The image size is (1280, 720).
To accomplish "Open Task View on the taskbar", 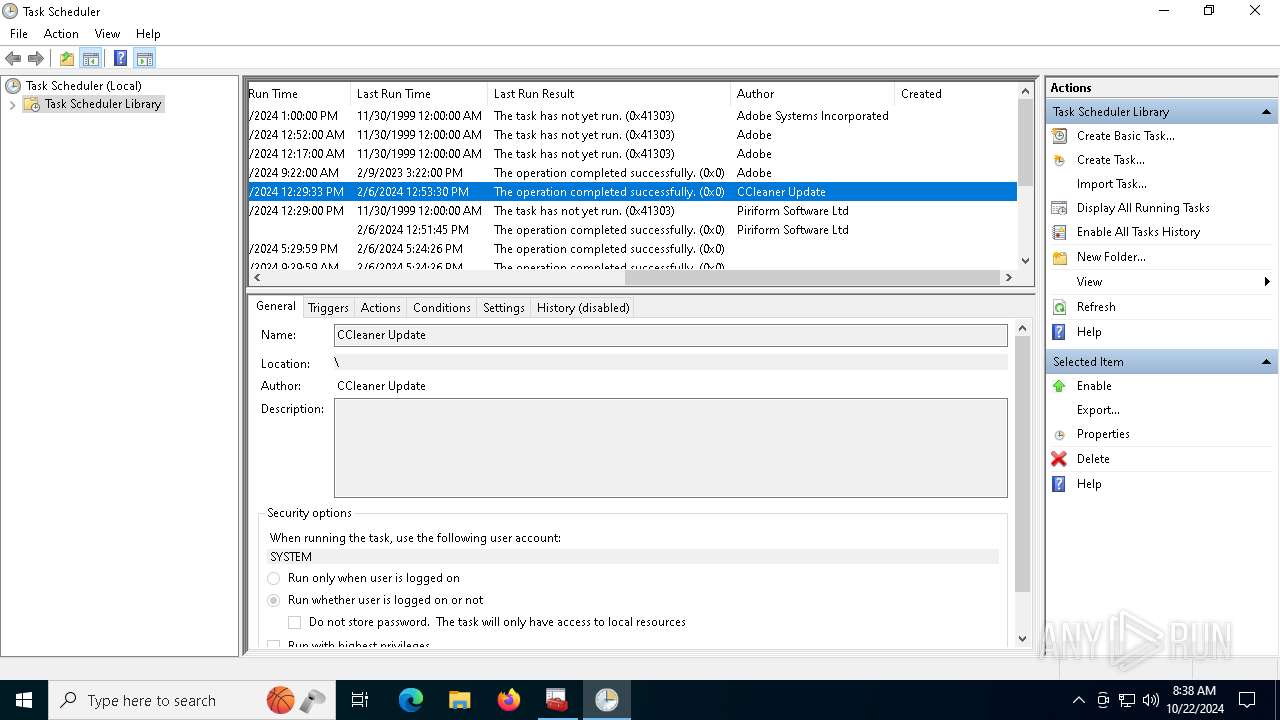I will point(360,700).
